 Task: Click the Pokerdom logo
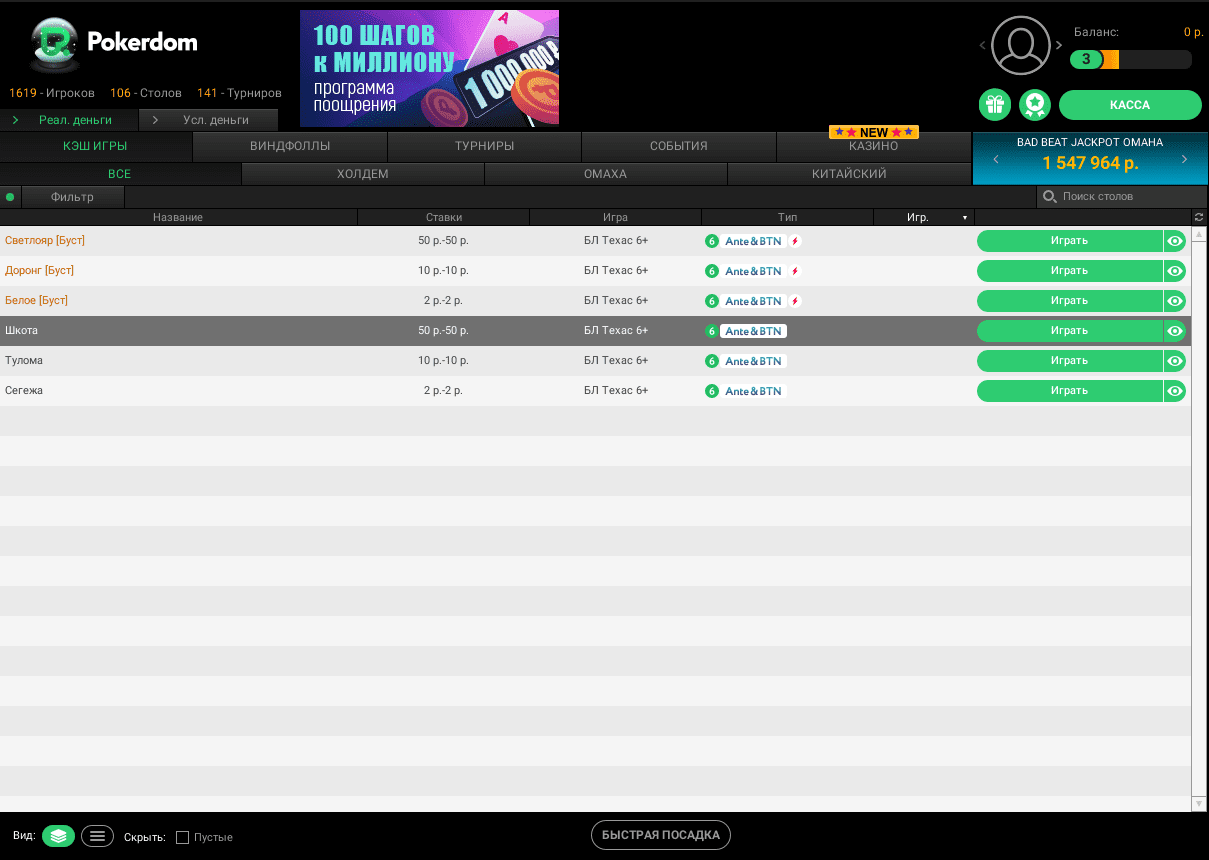pyautogui.click(x=114, y=43)
